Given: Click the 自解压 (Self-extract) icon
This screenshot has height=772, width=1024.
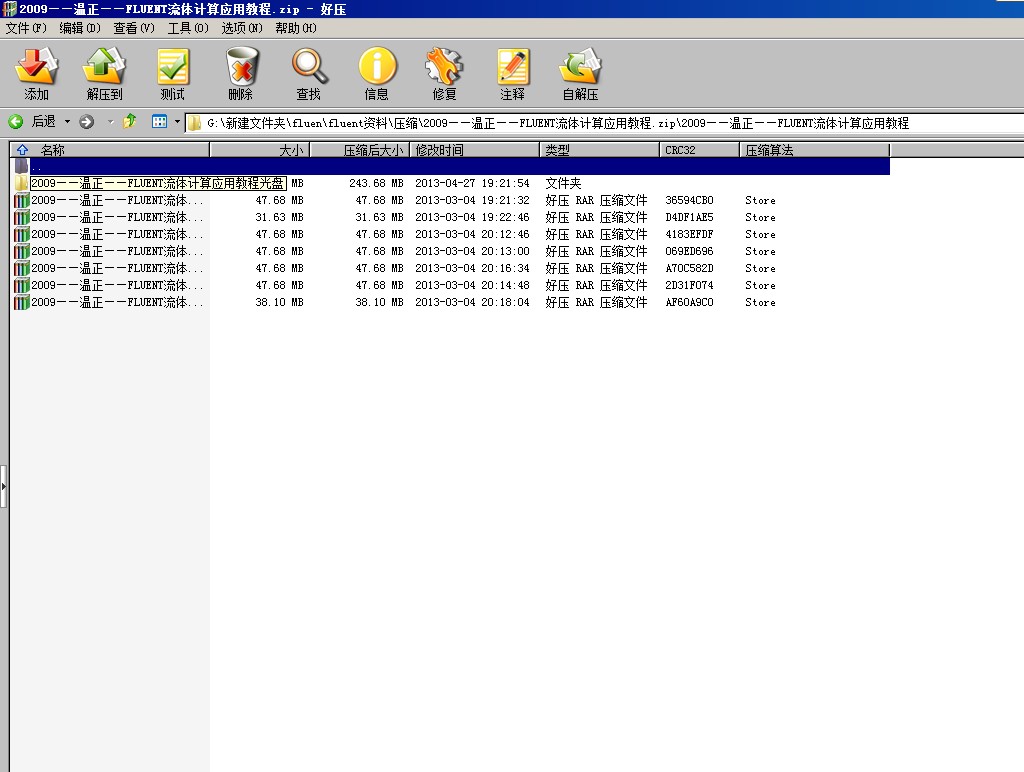Looking at the screenshot, I should click(580, 75).
